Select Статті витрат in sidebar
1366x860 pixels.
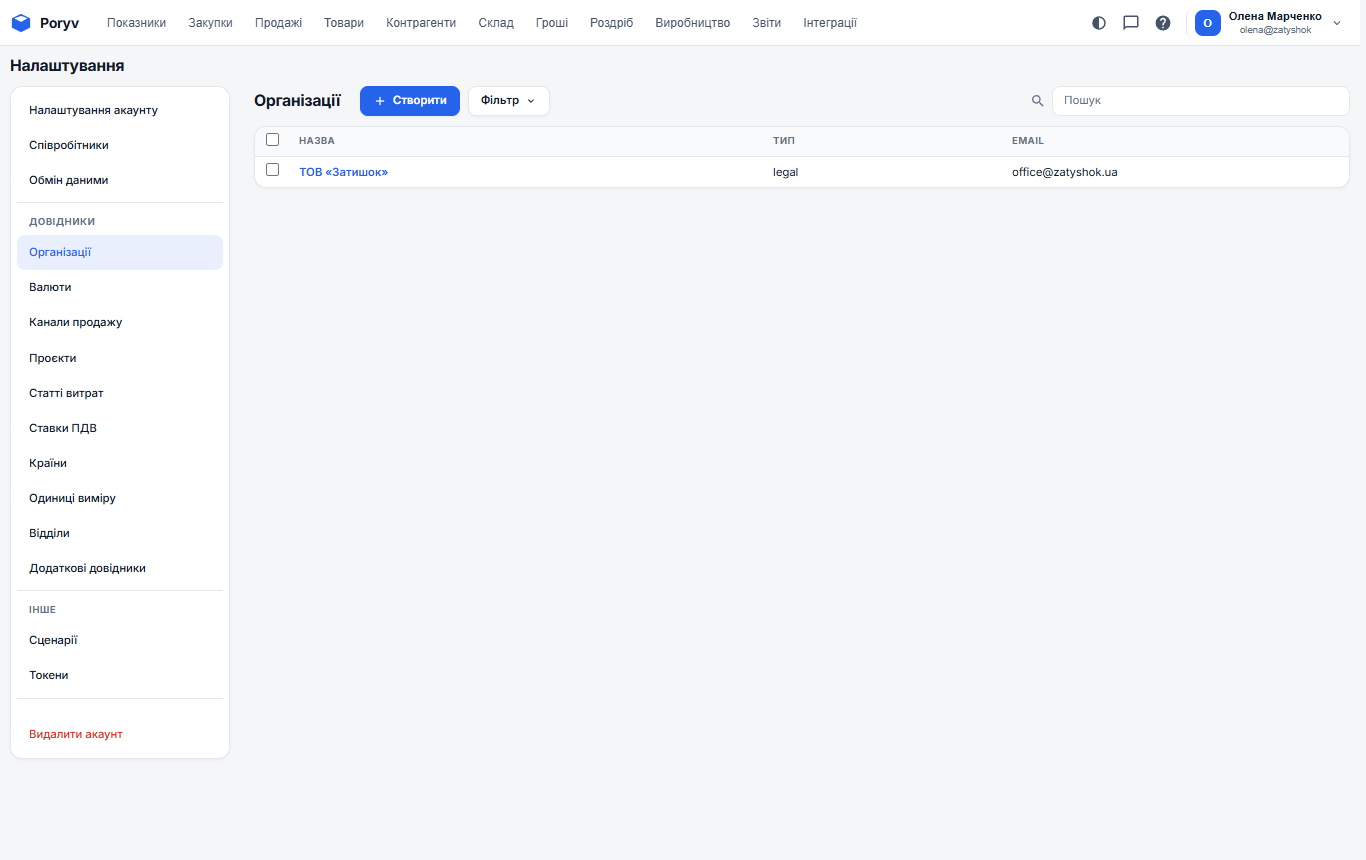pyautogui.click(x=120, y=393)
